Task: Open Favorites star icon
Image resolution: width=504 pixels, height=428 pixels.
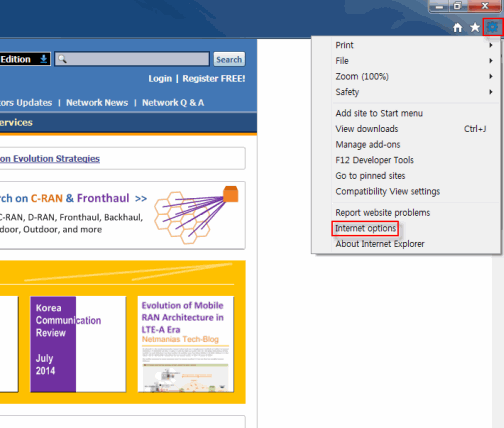Action: [x=475, y=27]
